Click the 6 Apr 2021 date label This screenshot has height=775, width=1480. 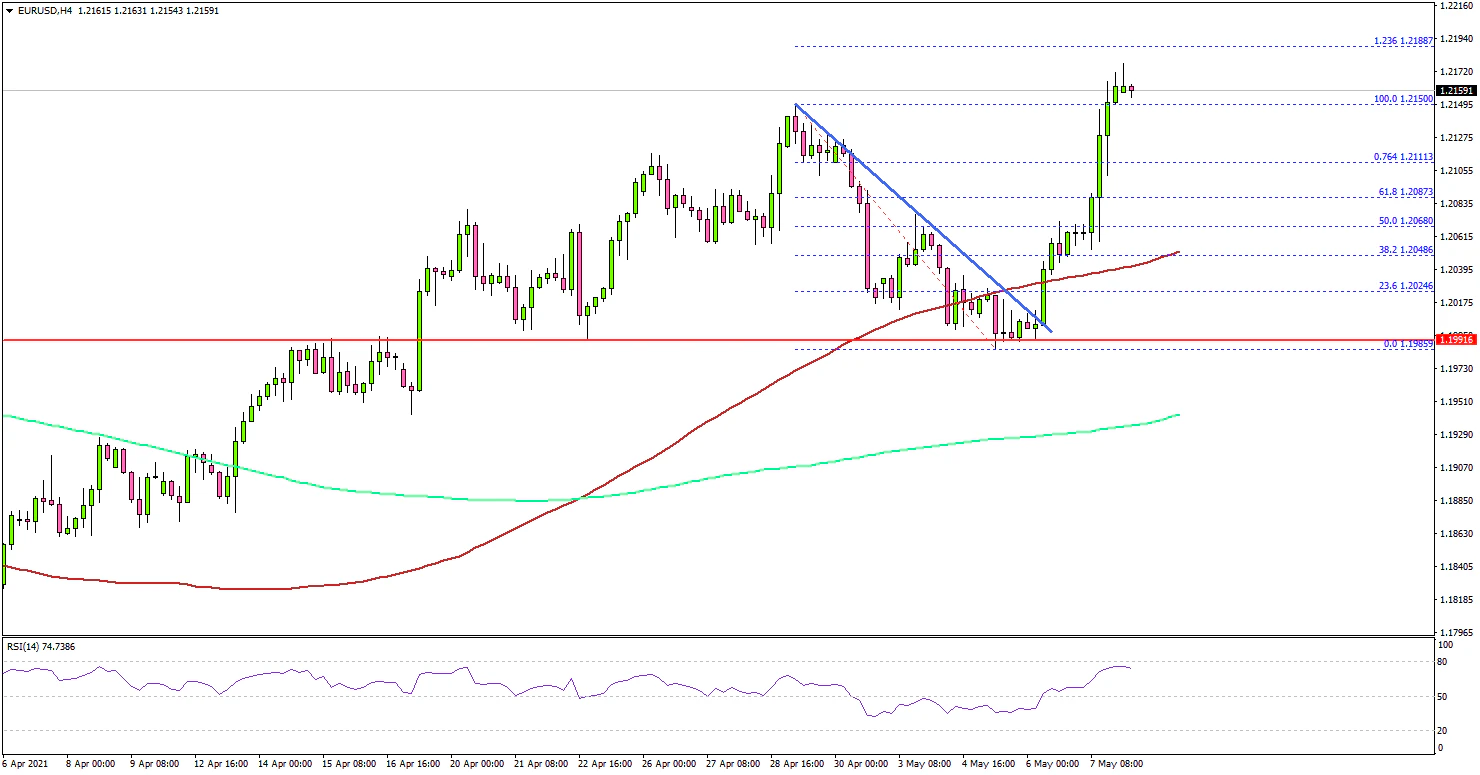click(x=27, y=763)
